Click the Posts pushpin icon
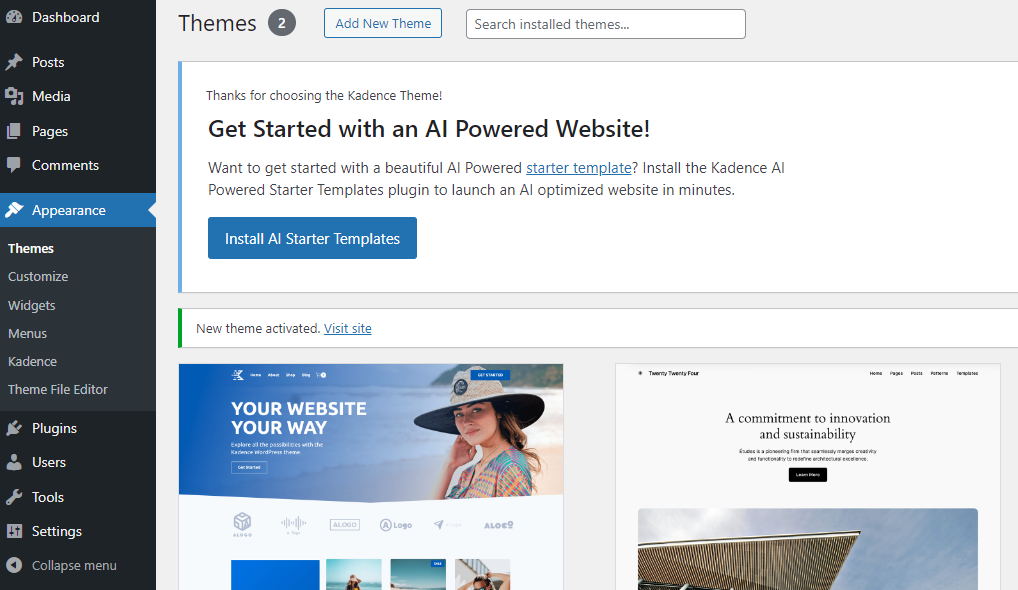 [x=14, y=62]
